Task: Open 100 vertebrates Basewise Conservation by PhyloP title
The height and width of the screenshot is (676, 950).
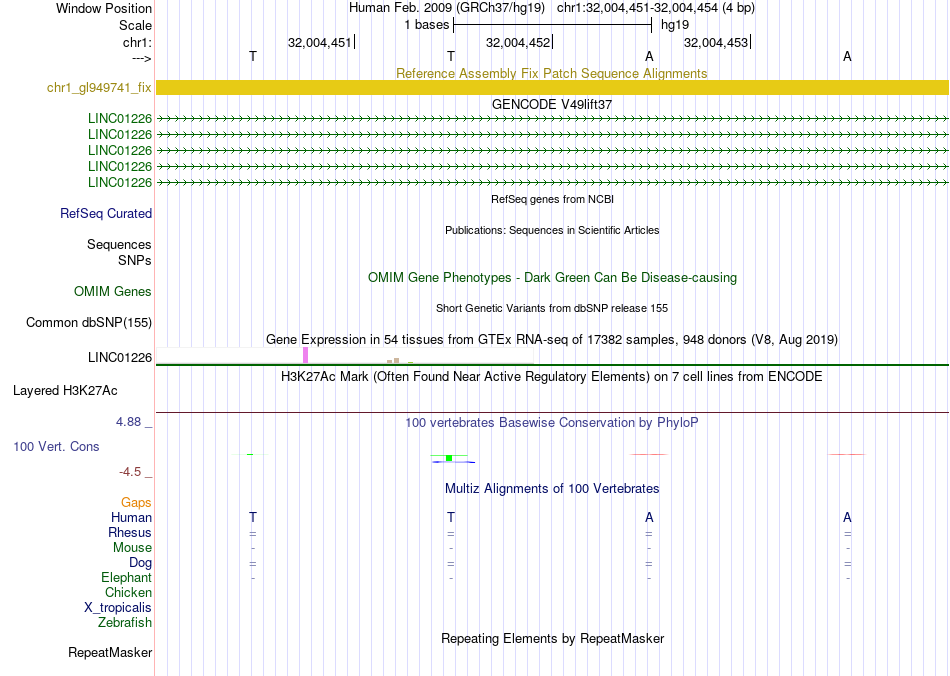Action: point(552,422)
